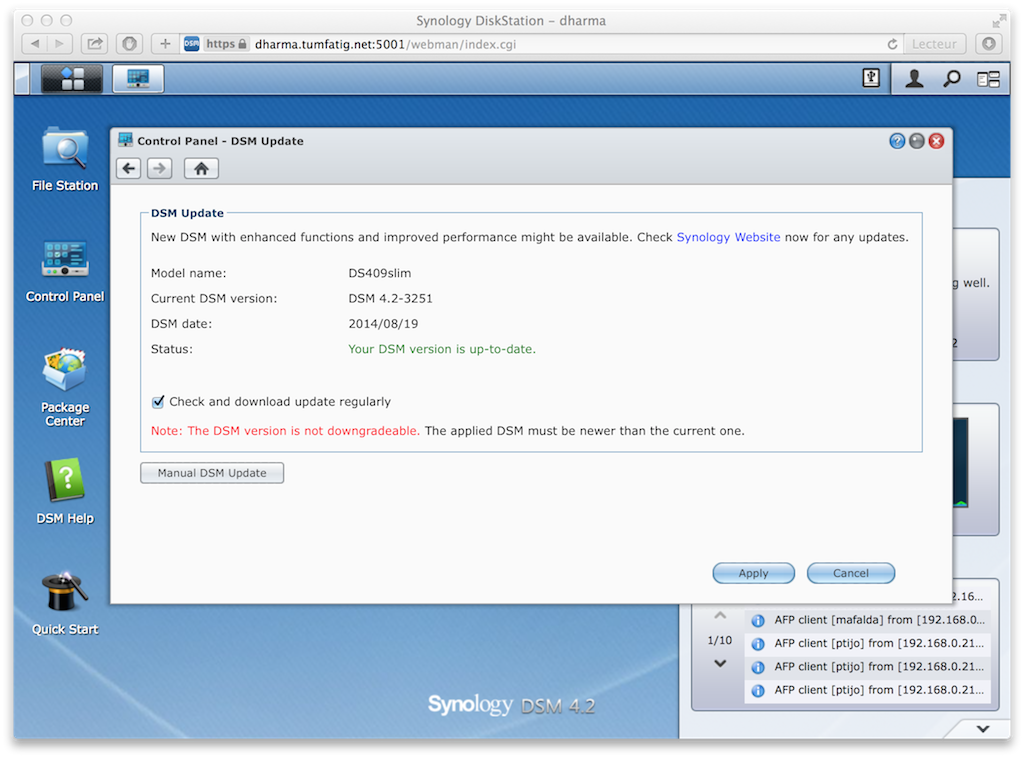Screen dimensions: 1024x758
Task: Click the show desktop strip in DSM taskbar
Action: (22, 79)
